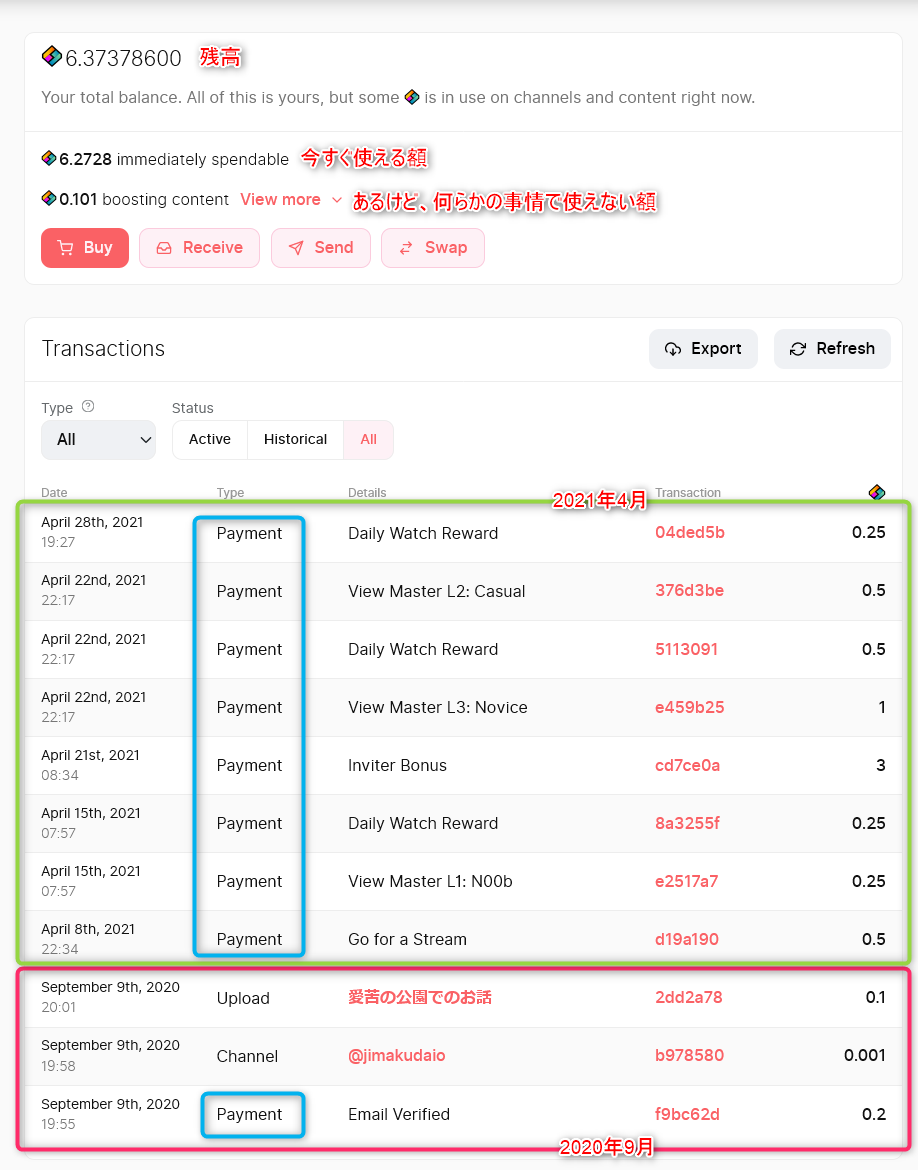Open transaction 04ded5b link
Image resolution: width=918 pixels, height=1170 pixels.
tap(689, 533)
